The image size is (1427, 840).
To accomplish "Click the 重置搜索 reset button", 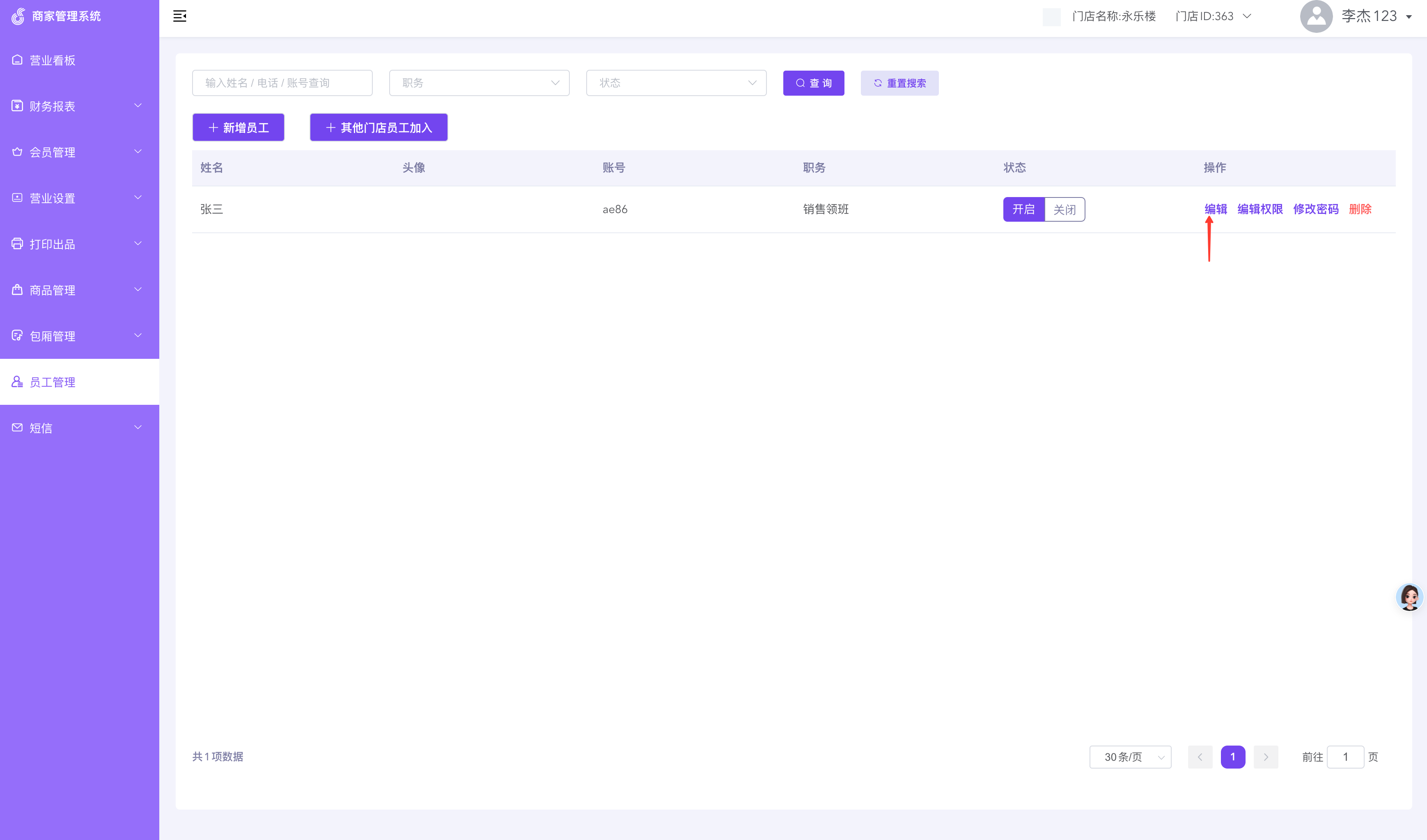I will click(x=899, y=83).
